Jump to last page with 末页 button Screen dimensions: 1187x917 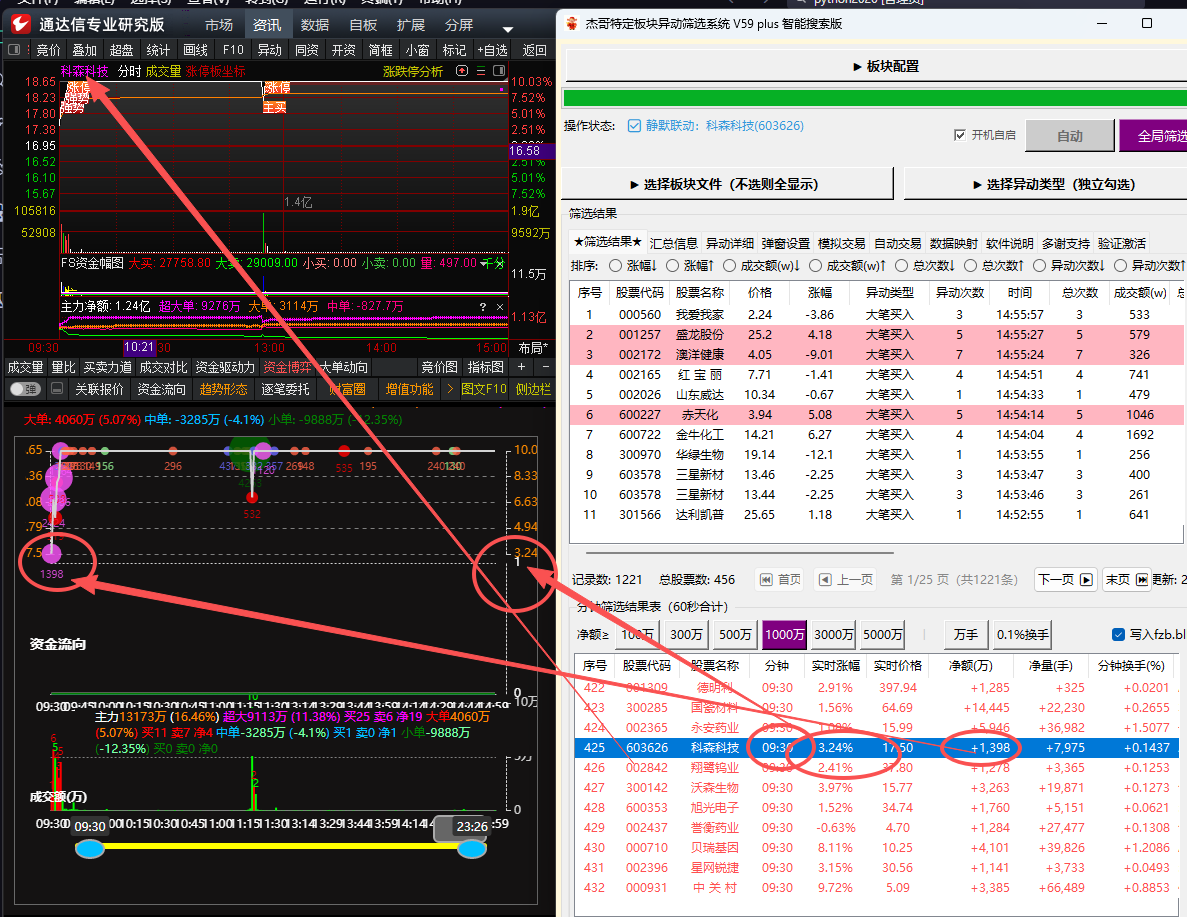(x=1126, y=579)
